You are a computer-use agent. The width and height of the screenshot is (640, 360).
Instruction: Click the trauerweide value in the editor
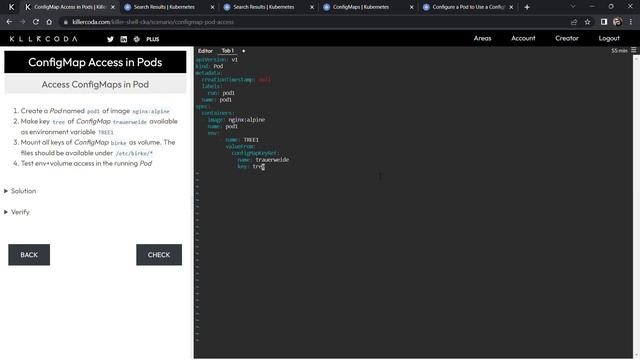coord(272,160)
